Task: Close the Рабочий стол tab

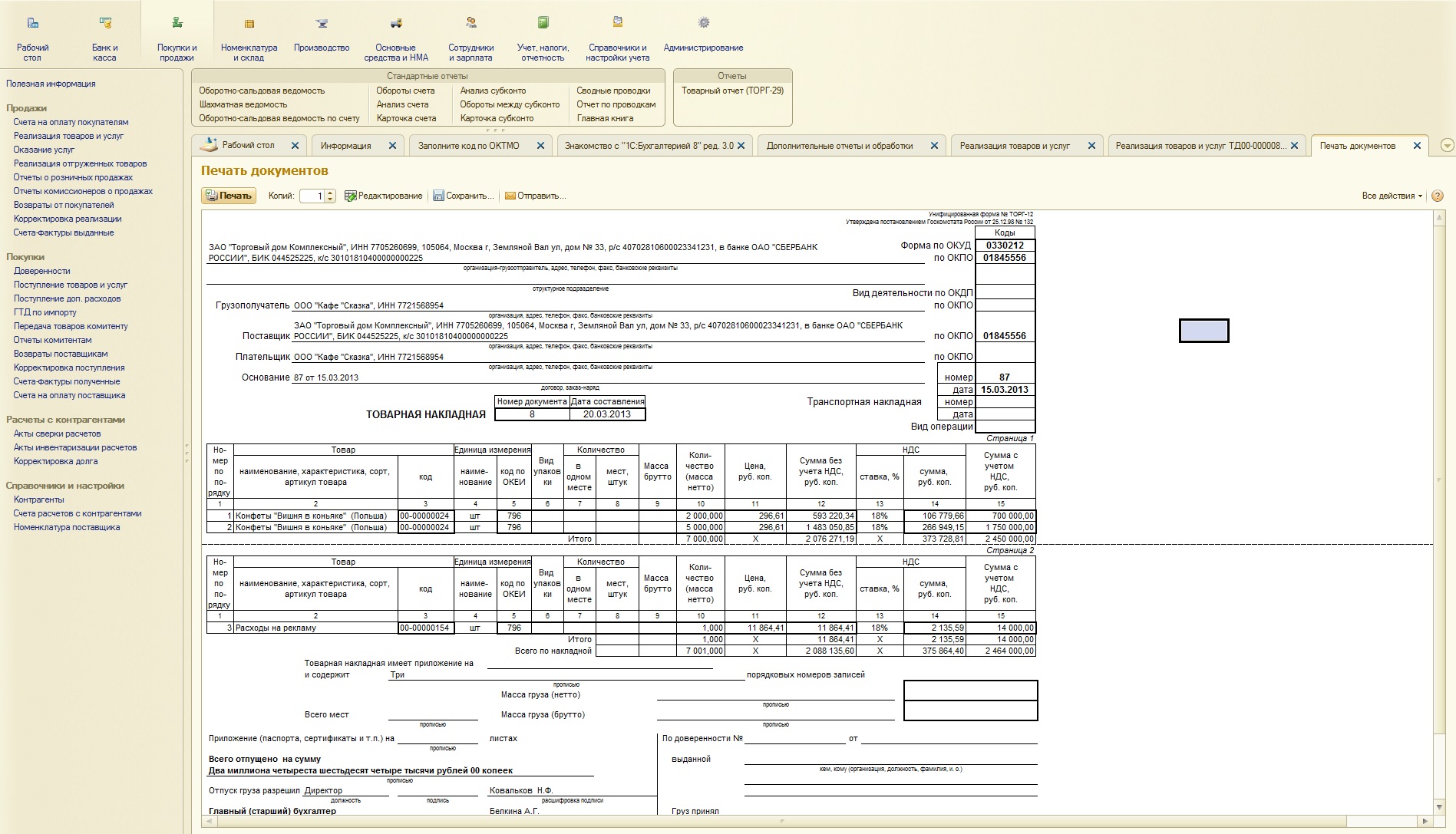Action: [x=295, y=146]
